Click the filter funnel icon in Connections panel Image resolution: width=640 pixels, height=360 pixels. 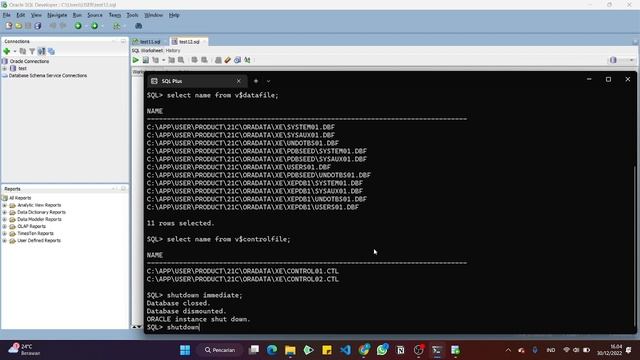(32, 51)
